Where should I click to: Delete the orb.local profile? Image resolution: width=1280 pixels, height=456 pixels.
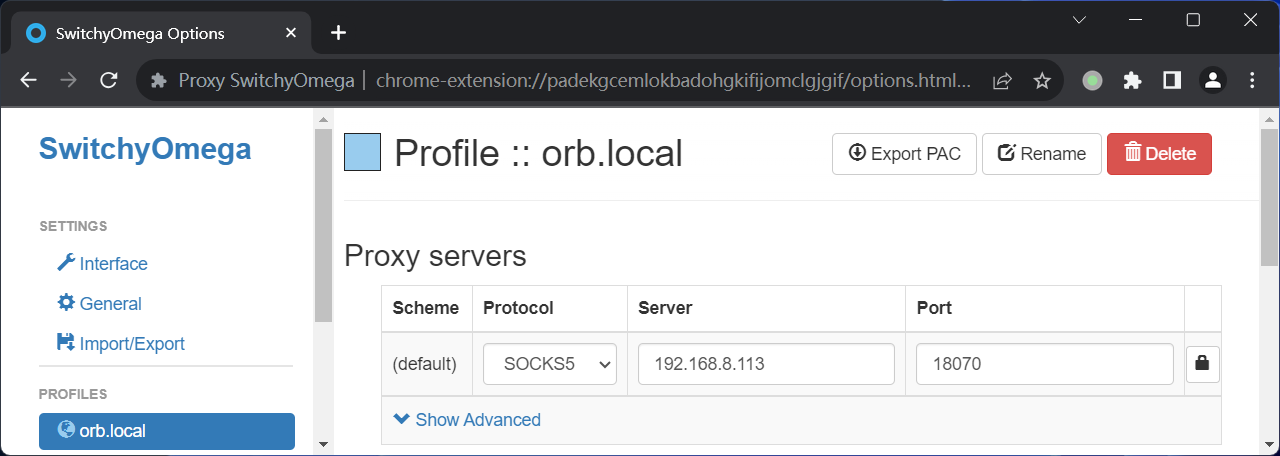coord(1159,154)
